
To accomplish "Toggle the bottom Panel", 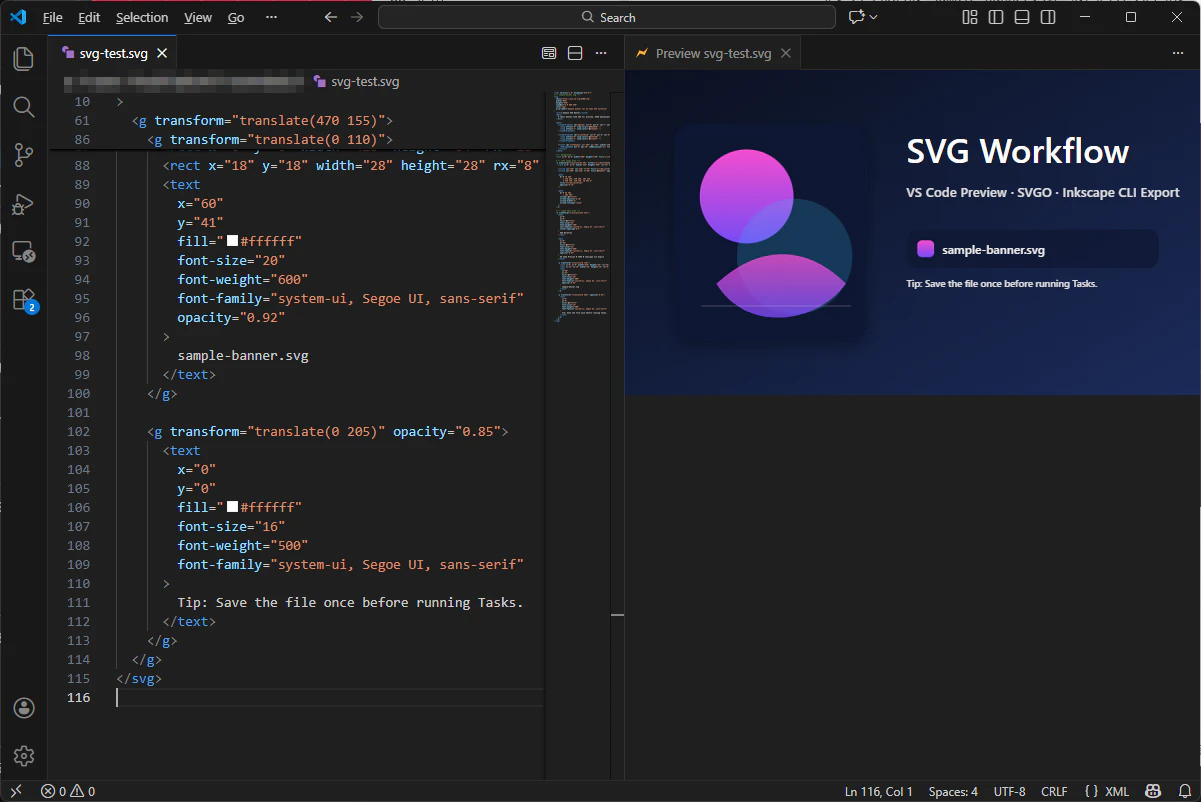I will point(1022,17).
